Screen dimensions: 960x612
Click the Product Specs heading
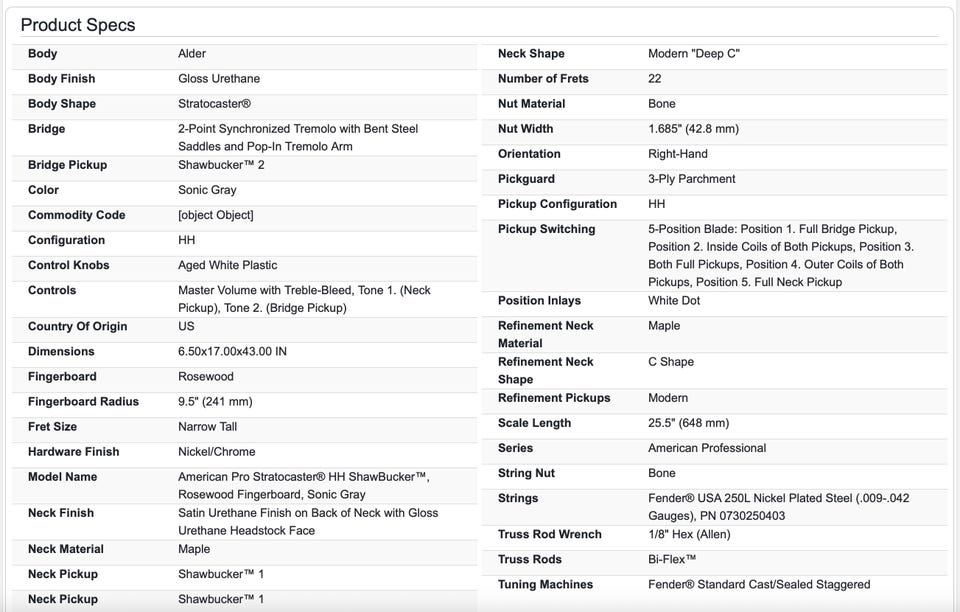point(78,25)
